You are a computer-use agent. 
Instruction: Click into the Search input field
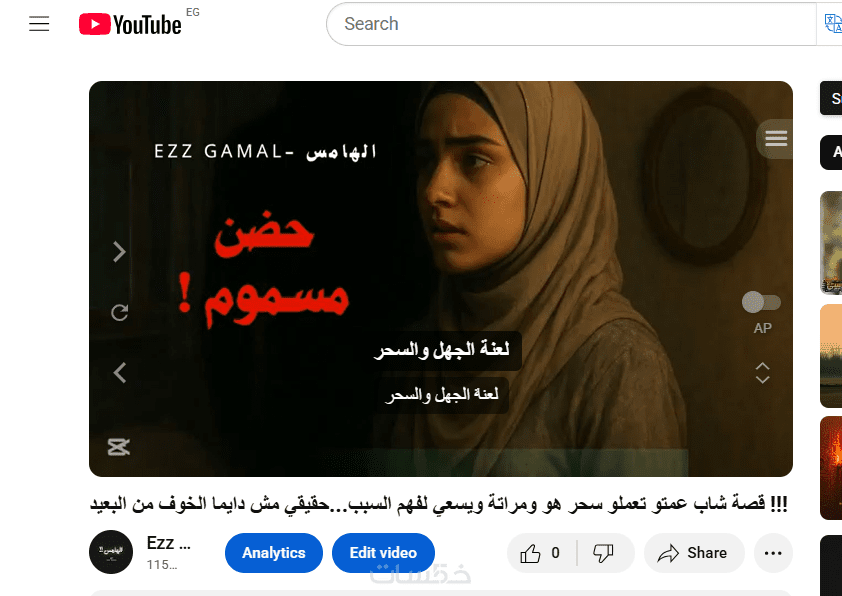click(x=571, y=24)
